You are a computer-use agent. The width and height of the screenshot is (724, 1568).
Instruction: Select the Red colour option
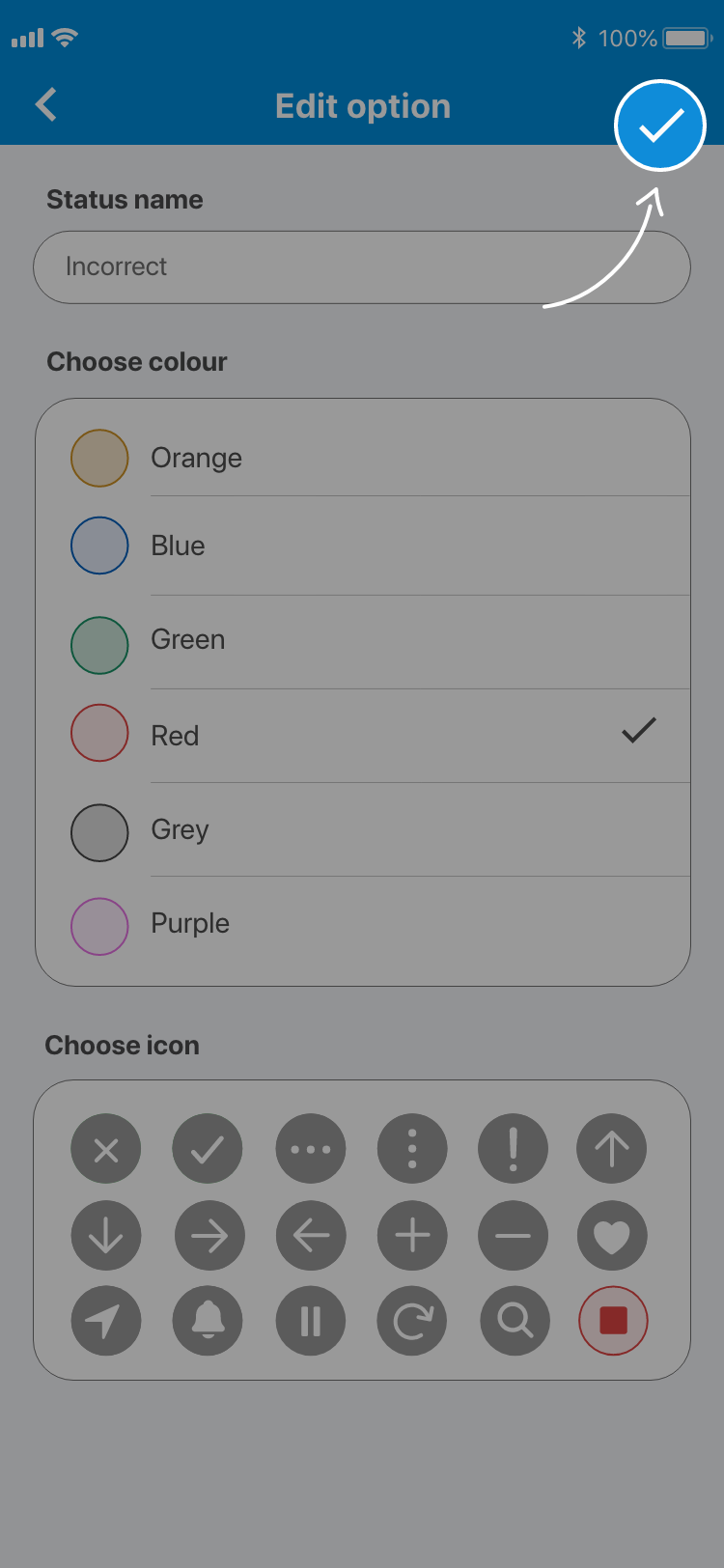(x=175, y=736)
